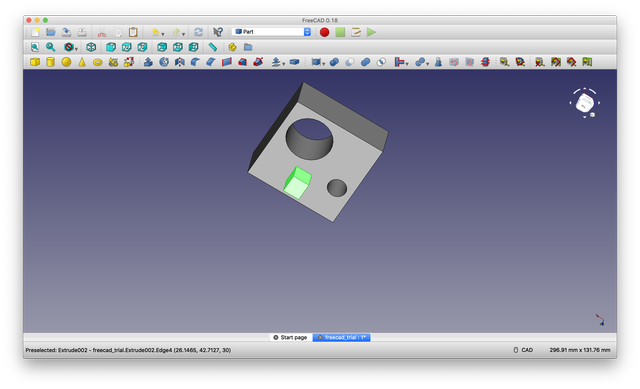Create a Cylinder primitive
640x389 pixels.
point(51,62)
